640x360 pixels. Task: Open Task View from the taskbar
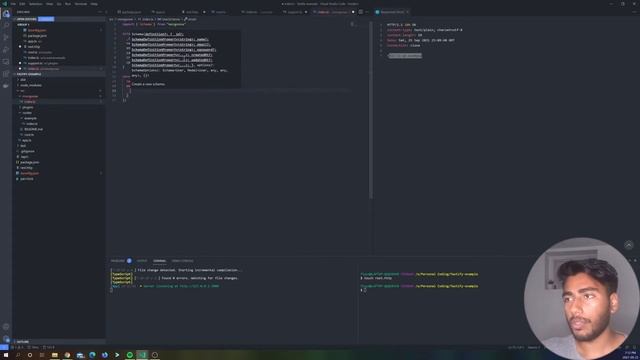[42, 355]
